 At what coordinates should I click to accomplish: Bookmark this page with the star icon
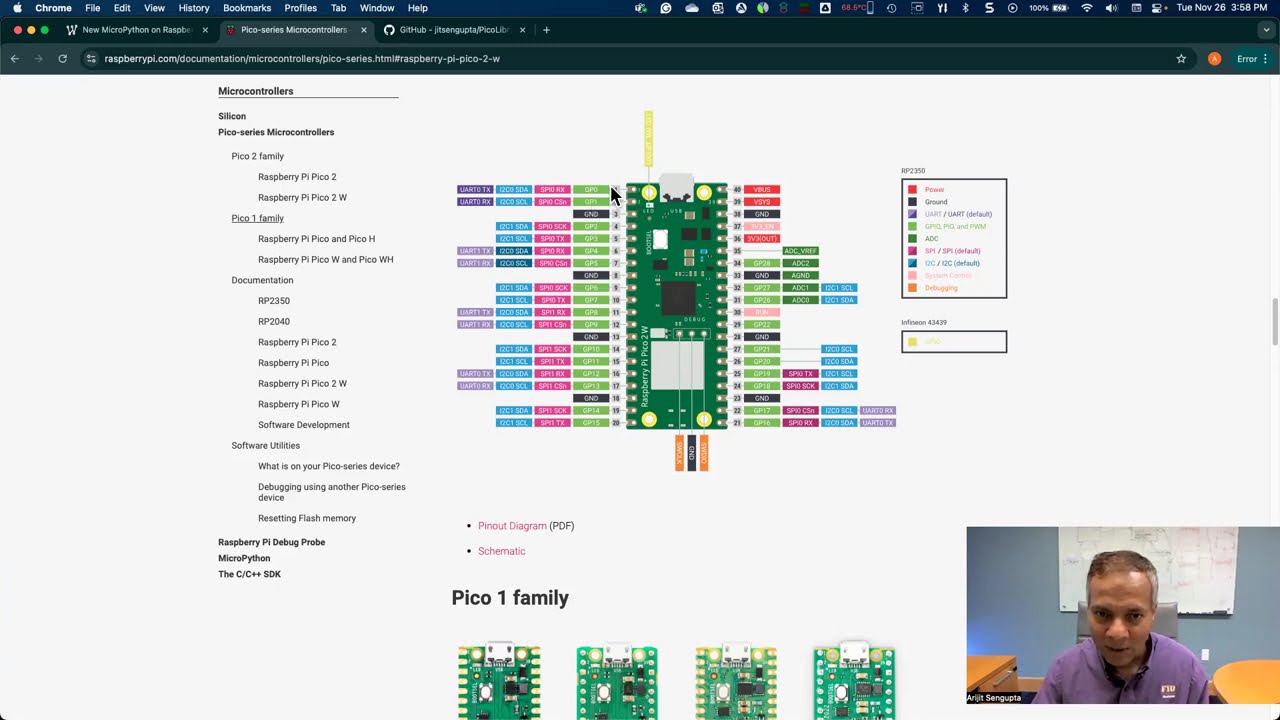click(x=1181, y=59)
